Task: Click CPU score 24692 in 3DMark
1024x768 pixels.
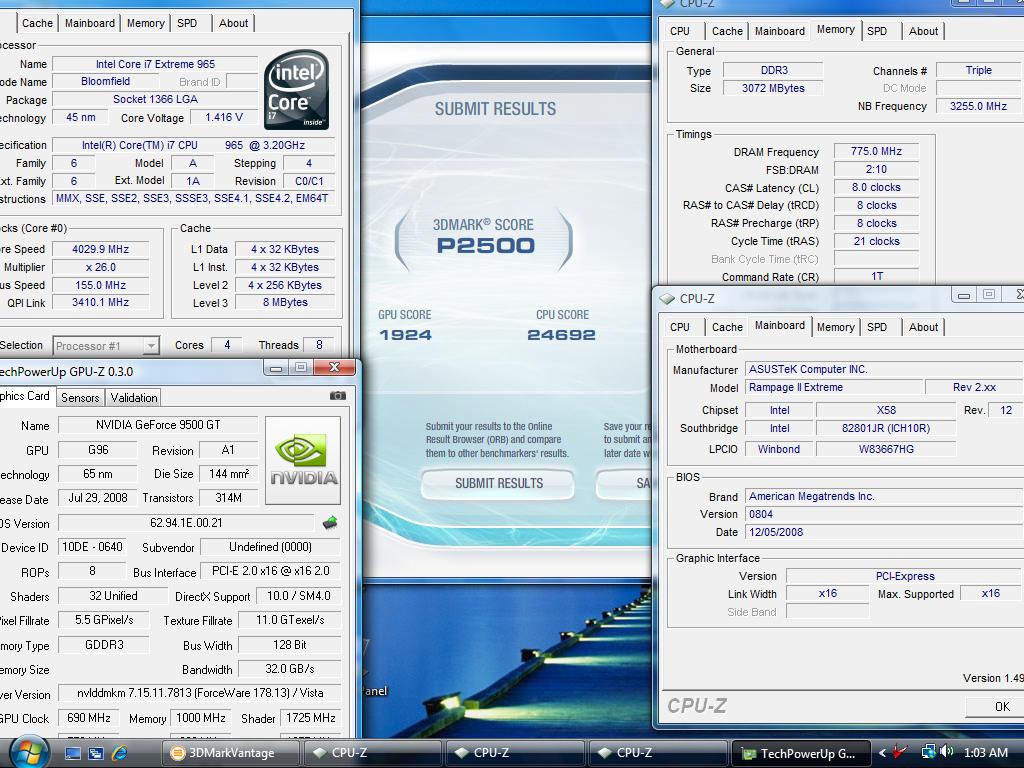Action: coord(561,335)
